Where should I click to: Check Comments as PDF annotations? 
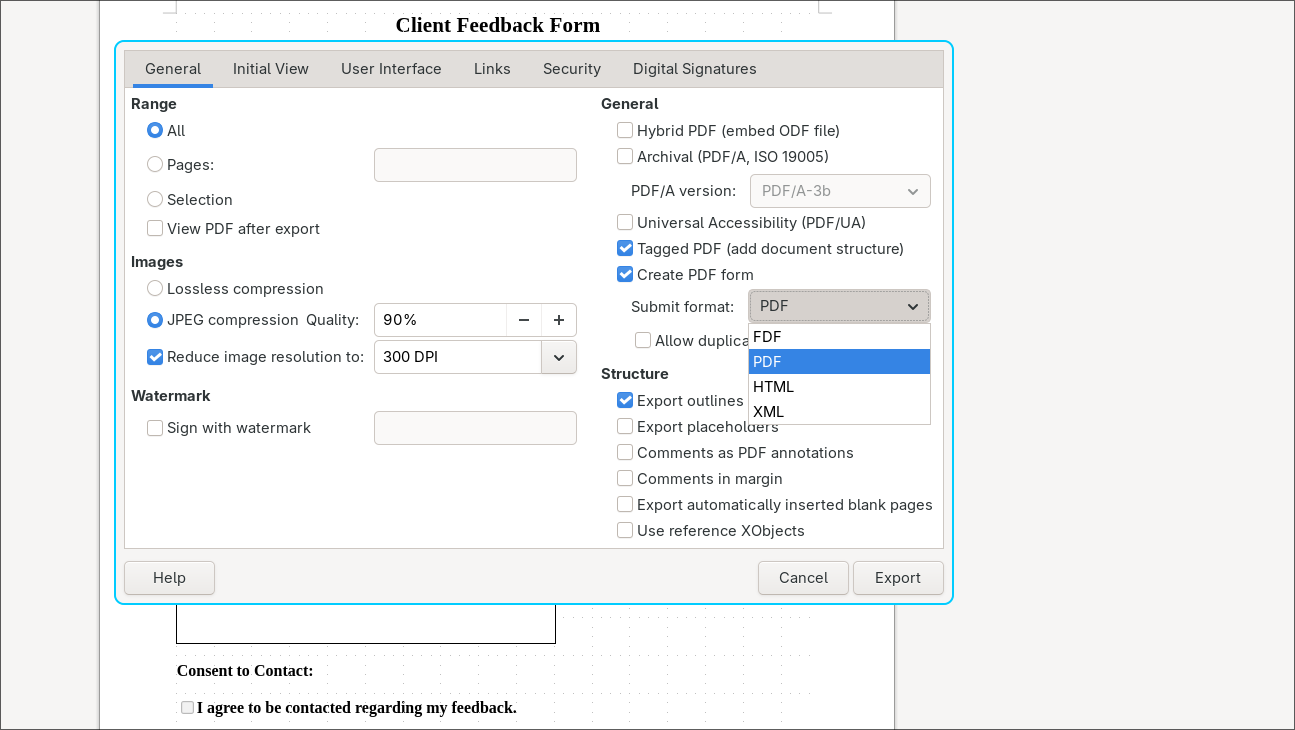(x=625, y=452)
